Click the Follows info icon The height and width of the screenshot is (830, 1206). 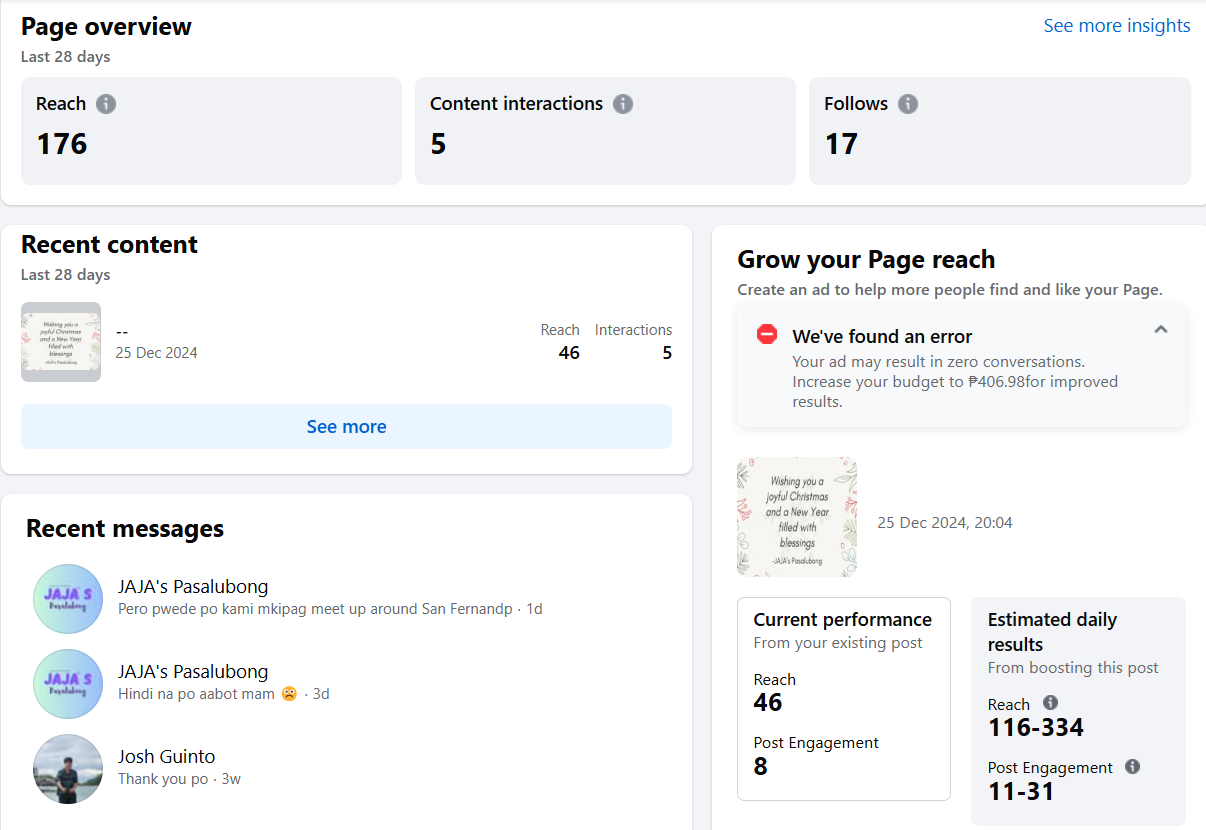[x=908, y=104]
